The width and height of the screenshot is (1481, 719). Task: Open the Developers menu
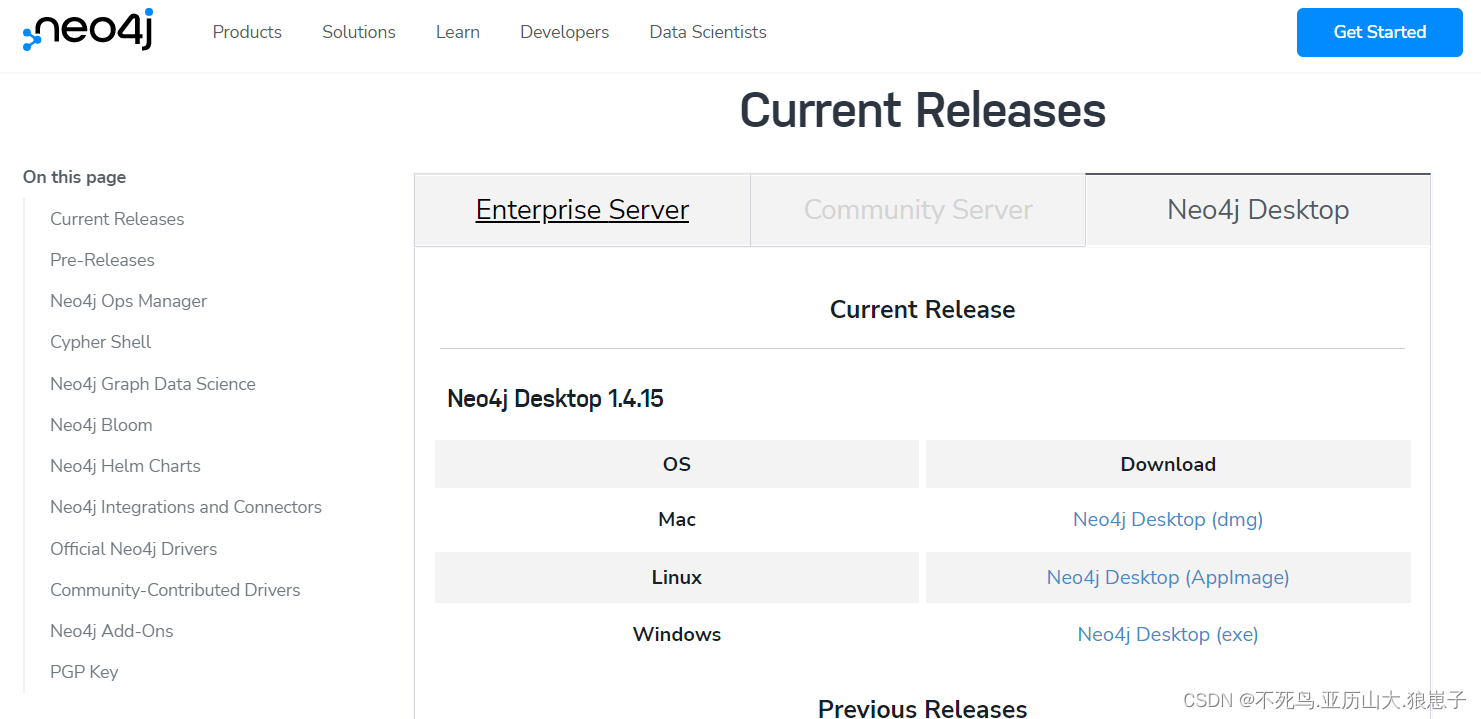(564, 32)
